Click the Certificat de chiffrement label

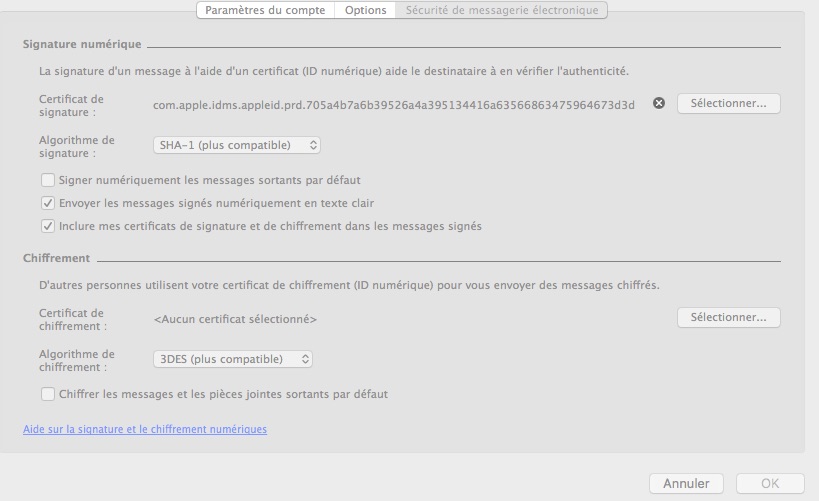pos(73,320)
